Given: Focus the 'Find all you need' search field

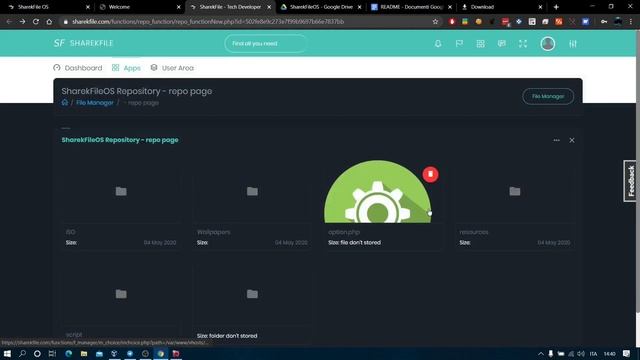Looking at the screenshot, I should click(x=265, y=43).
